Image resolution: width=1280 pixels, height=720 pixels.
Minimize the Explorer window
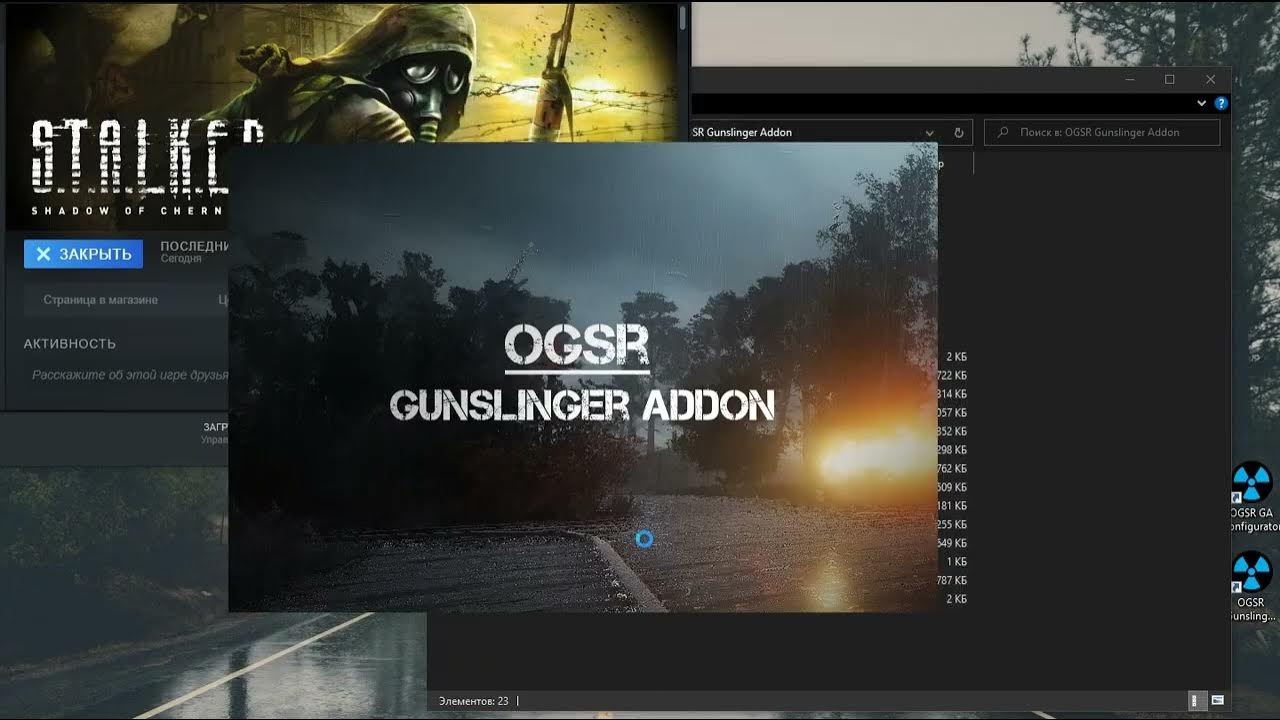1129,79
